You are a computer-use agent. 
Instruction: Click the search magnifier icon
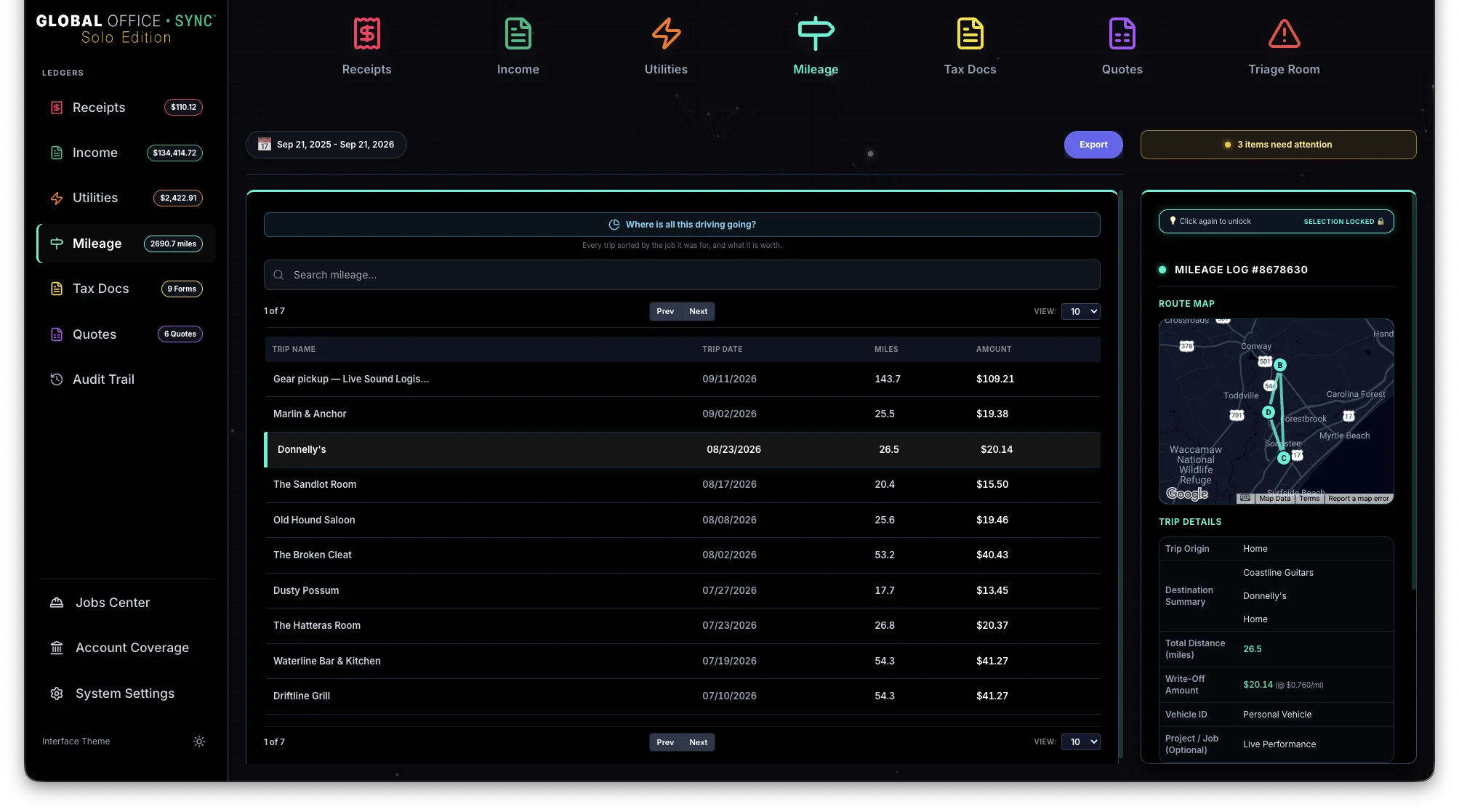coord(278,275)
